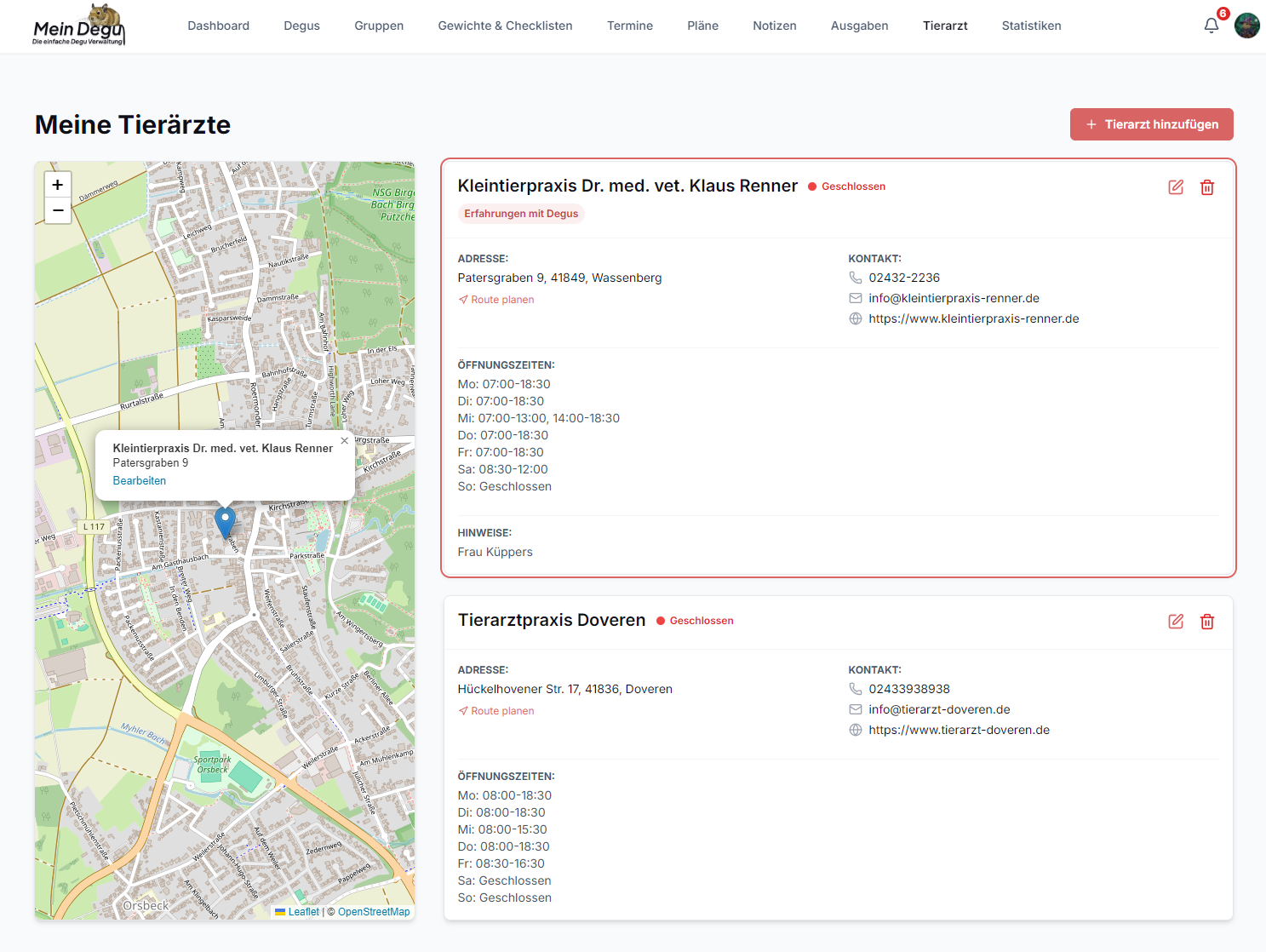
Task: Click phone icon for 02433938938
Action: [x=856, y=689]
